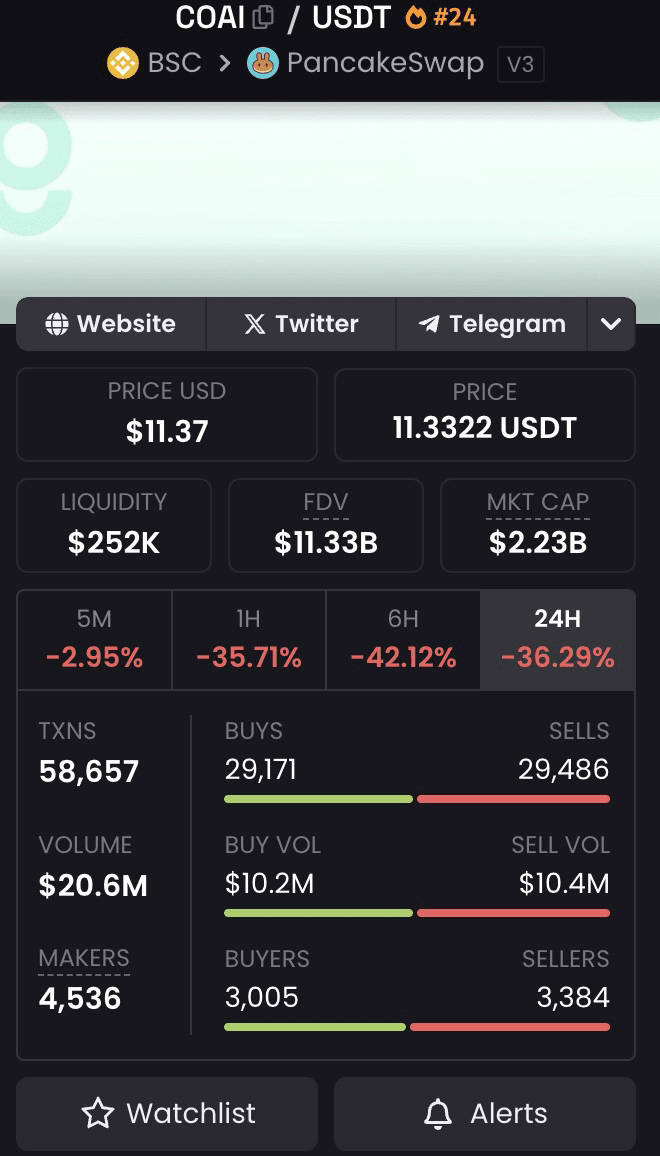Copy the COAI token address icon
This screenshot has height=1156, width=660.
(x=263, y=17)
